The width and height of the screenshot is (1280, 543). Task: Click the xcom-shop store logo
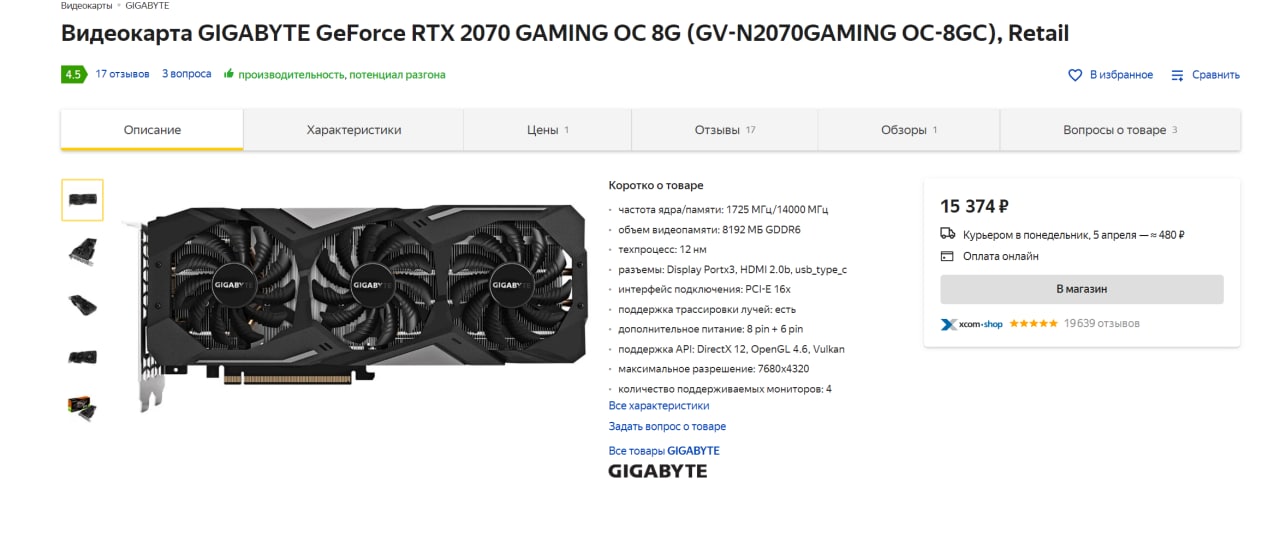pyautogui.click(x=972, y=324)
